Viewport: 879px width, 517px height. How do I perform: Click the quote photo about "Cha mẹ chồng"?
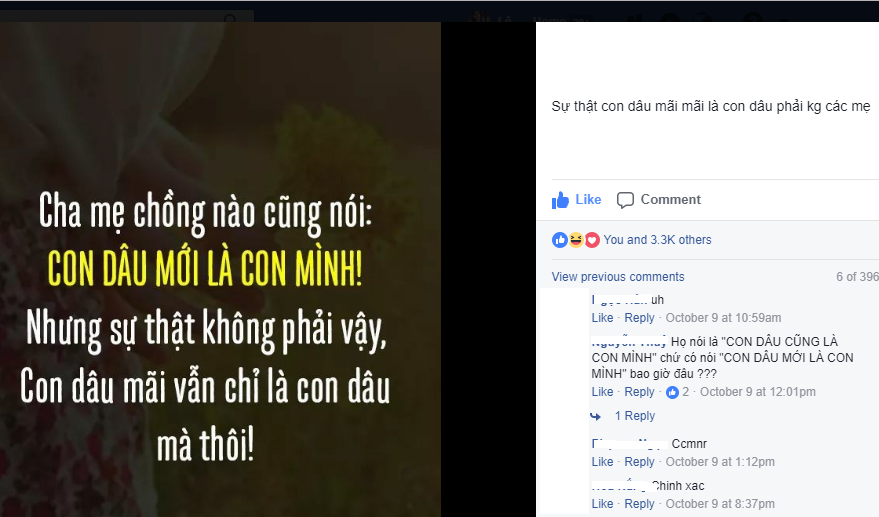[x=220, y=269]
